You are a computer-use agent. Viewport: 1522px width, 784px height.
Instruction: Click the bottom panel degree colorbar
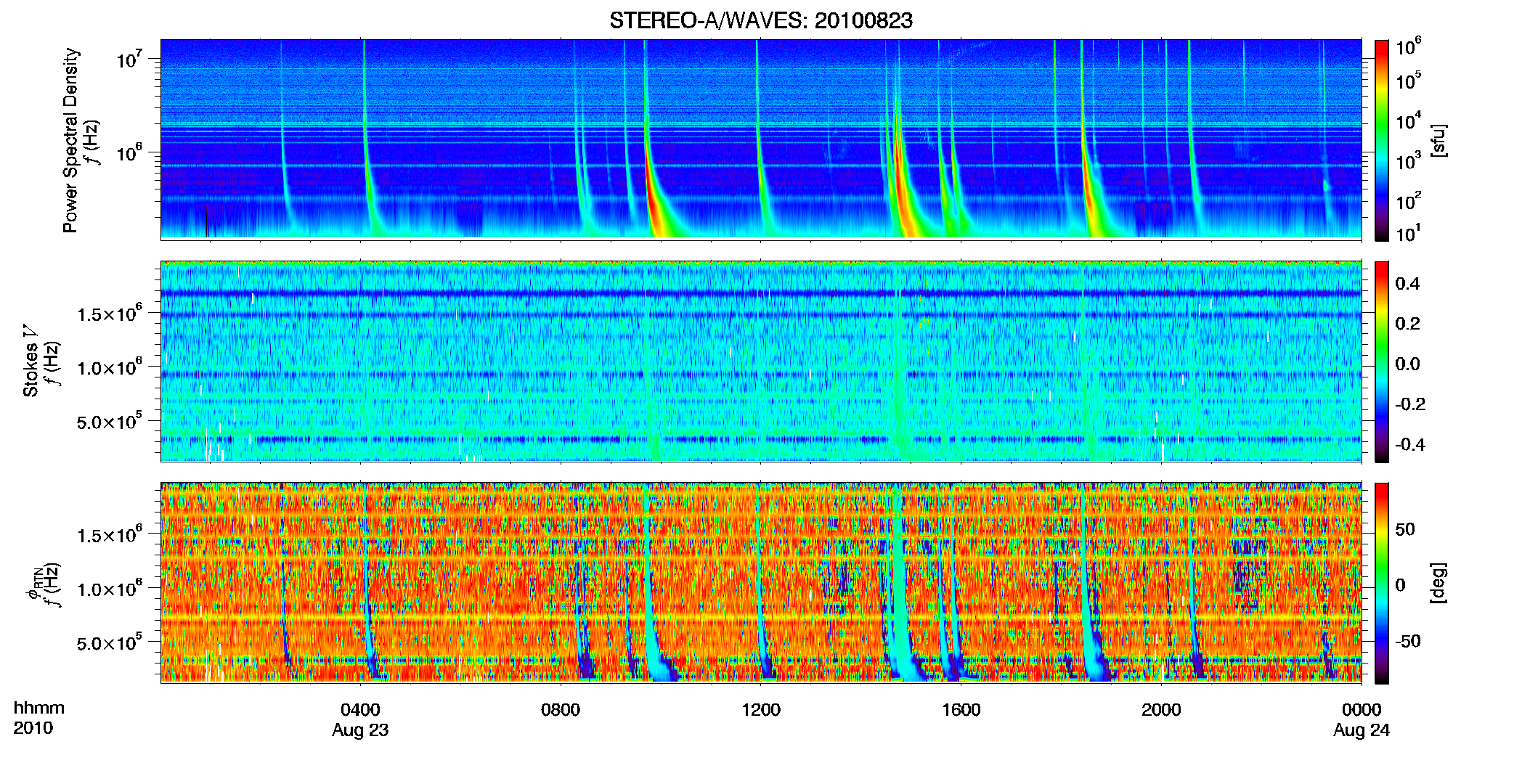click(x=1382, y=583)
